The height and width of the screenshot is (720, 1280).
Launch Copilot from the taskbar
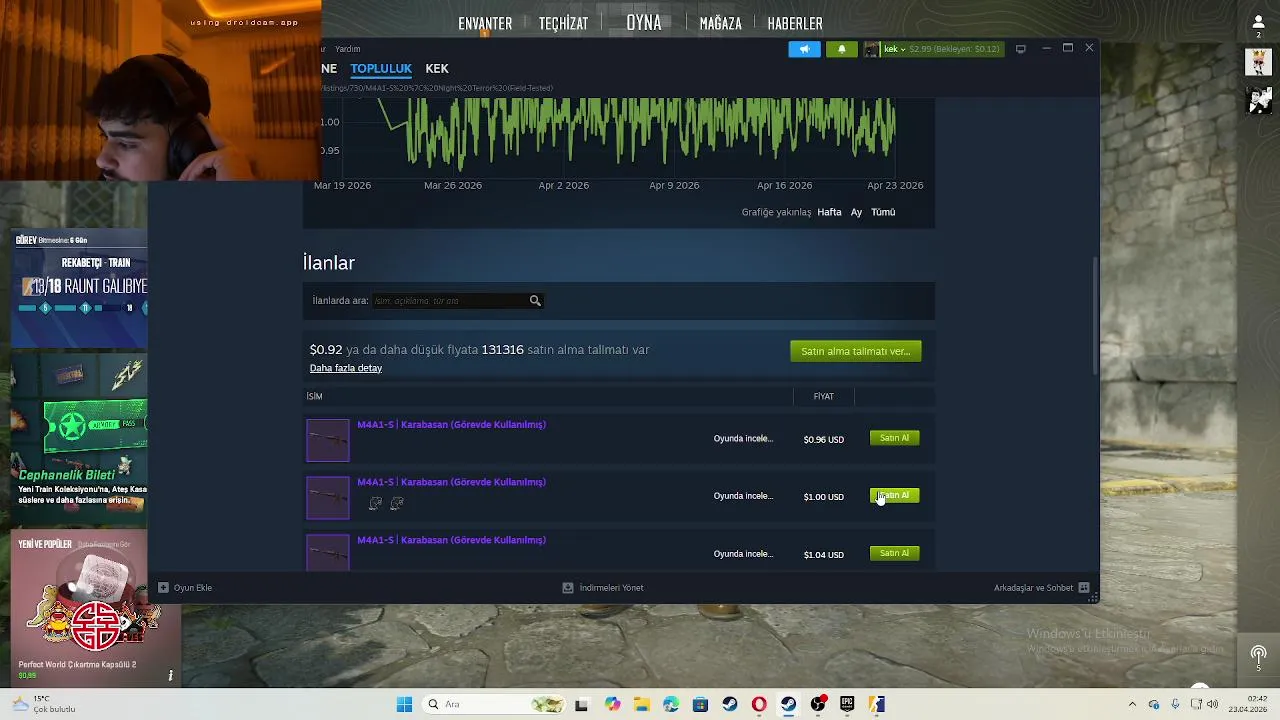612,704
